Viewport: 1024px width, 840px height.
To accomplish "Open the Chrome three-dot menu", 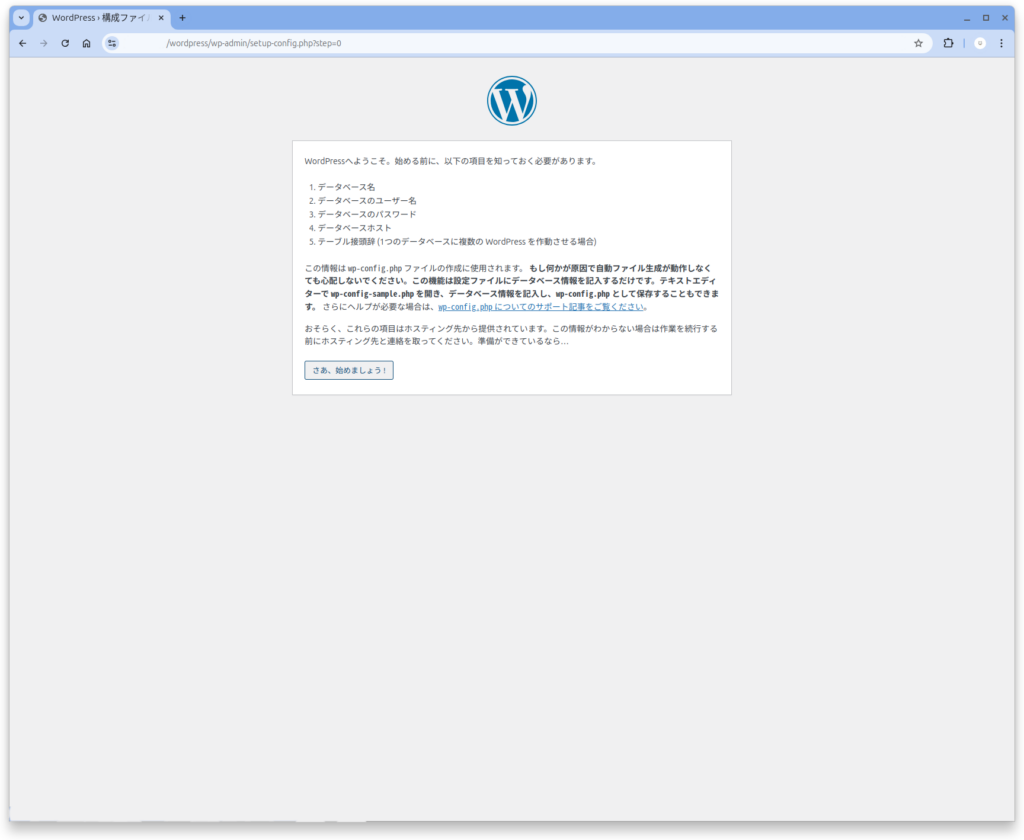I will (1001, 43).
